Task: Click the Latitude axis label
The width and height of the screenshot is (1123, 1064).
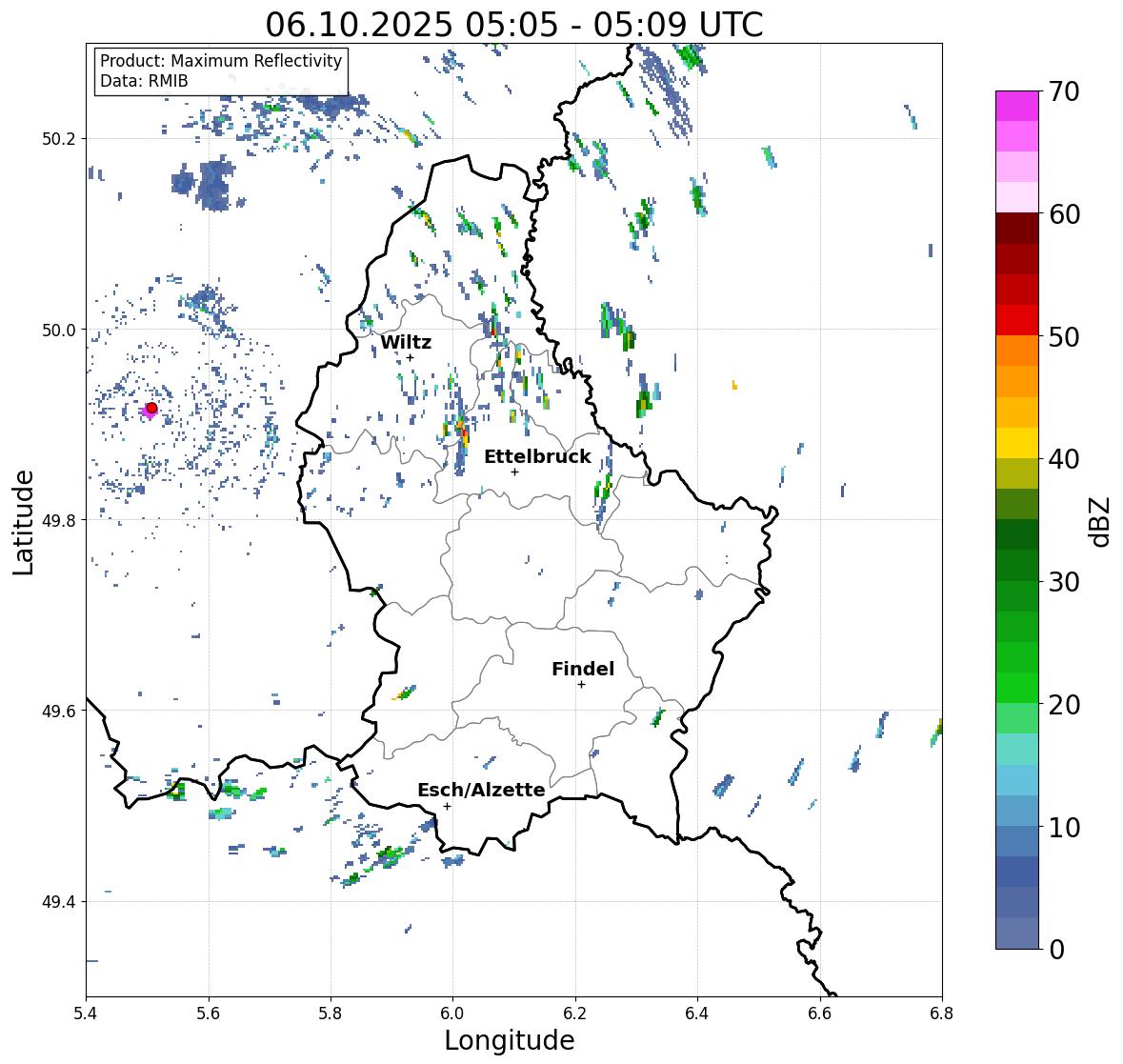Action: [23, 522]
